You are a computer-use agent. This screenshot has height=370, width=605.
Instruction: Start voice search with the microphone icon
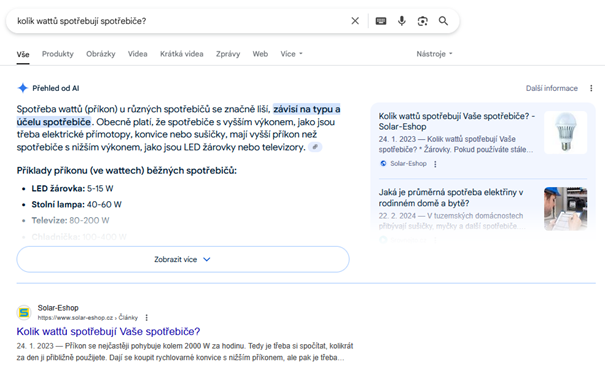coord(402,21)
